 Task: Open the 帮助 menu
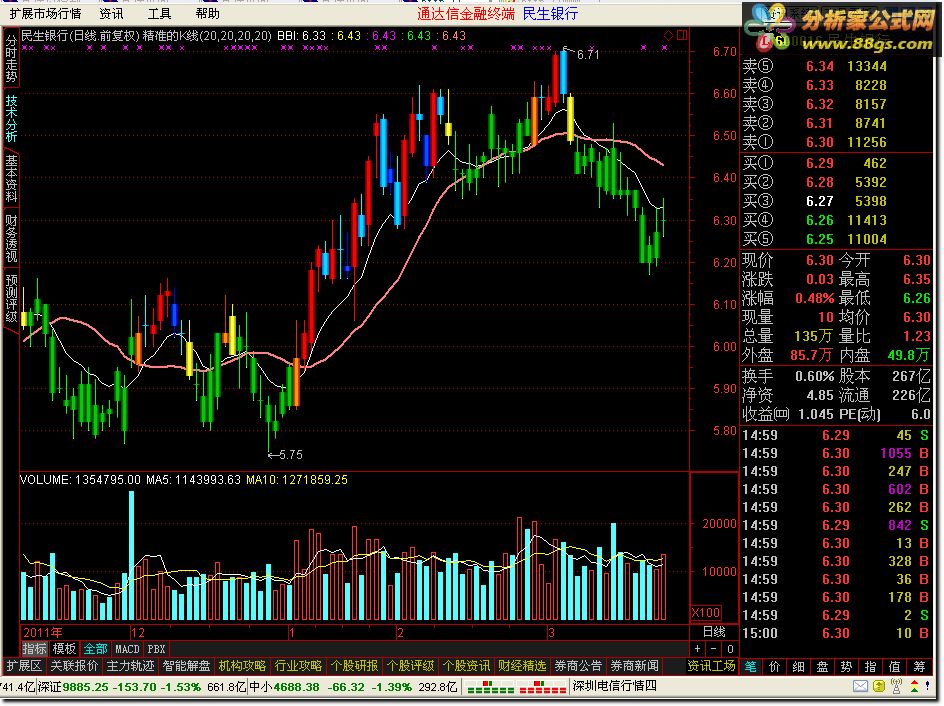(207, 13)
